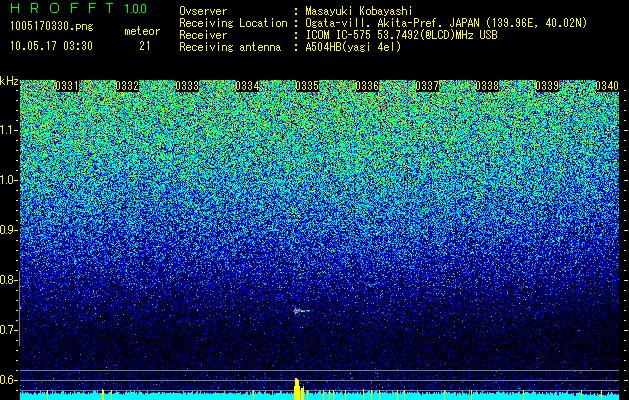Click the kHz axis unit label

click(9, 81)
